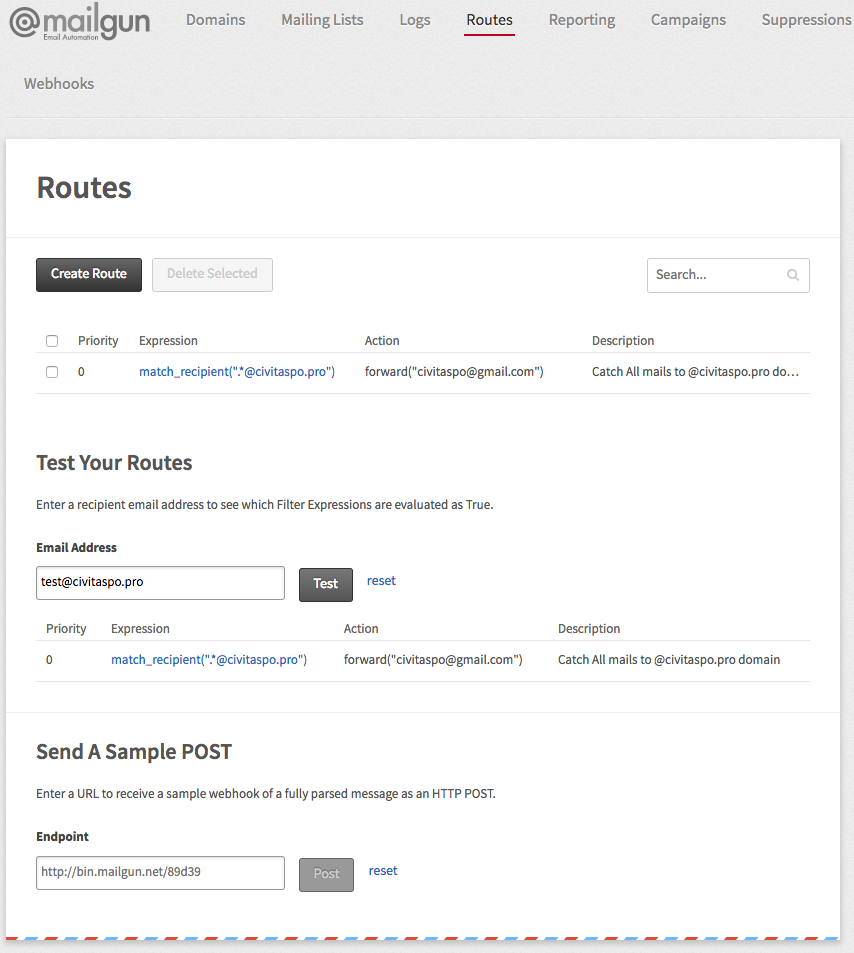Reset the sample POST endpoint form
854x953 pixels.
(x=383, y=870)
